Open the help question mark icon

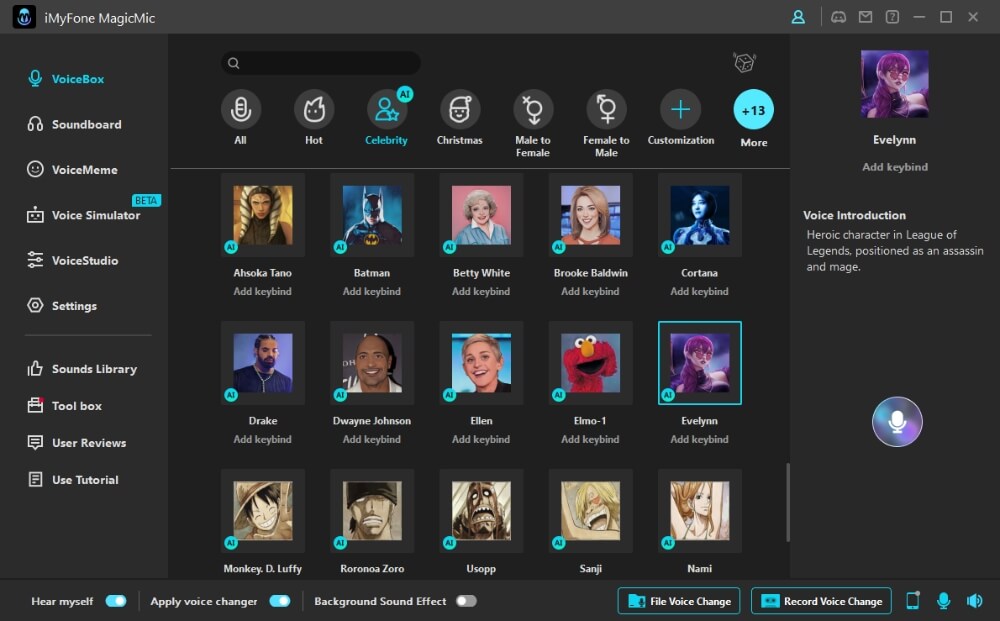[x=892, y=17]
